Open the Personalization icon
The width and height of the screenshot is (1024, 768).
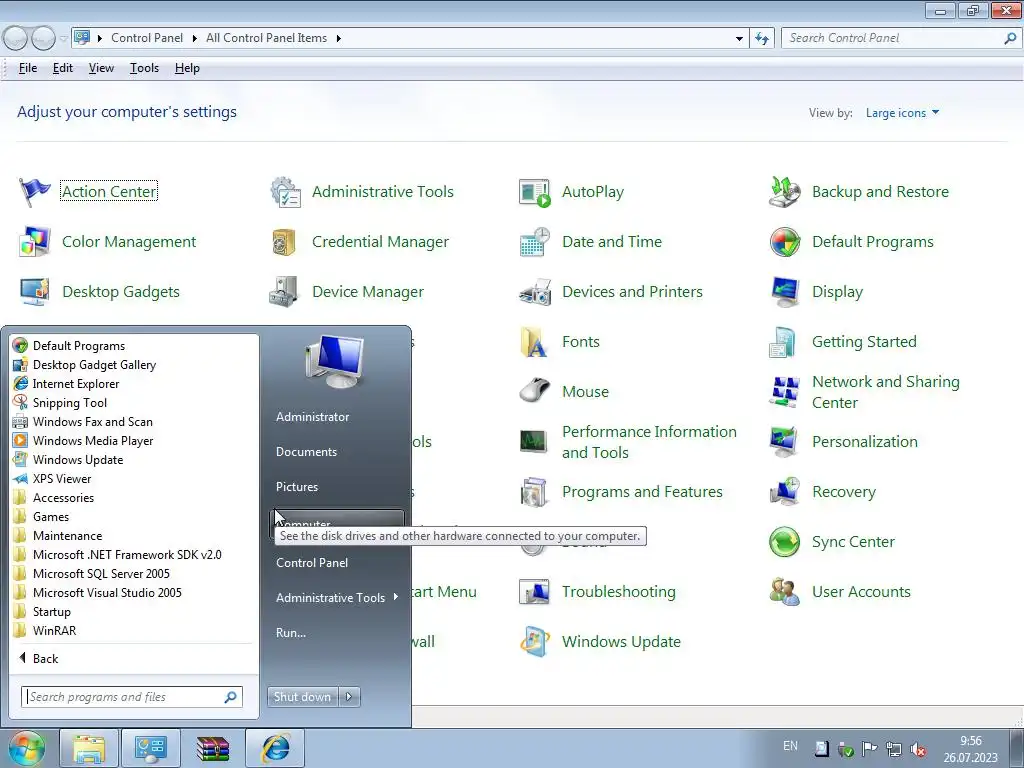tap(784, 442)
